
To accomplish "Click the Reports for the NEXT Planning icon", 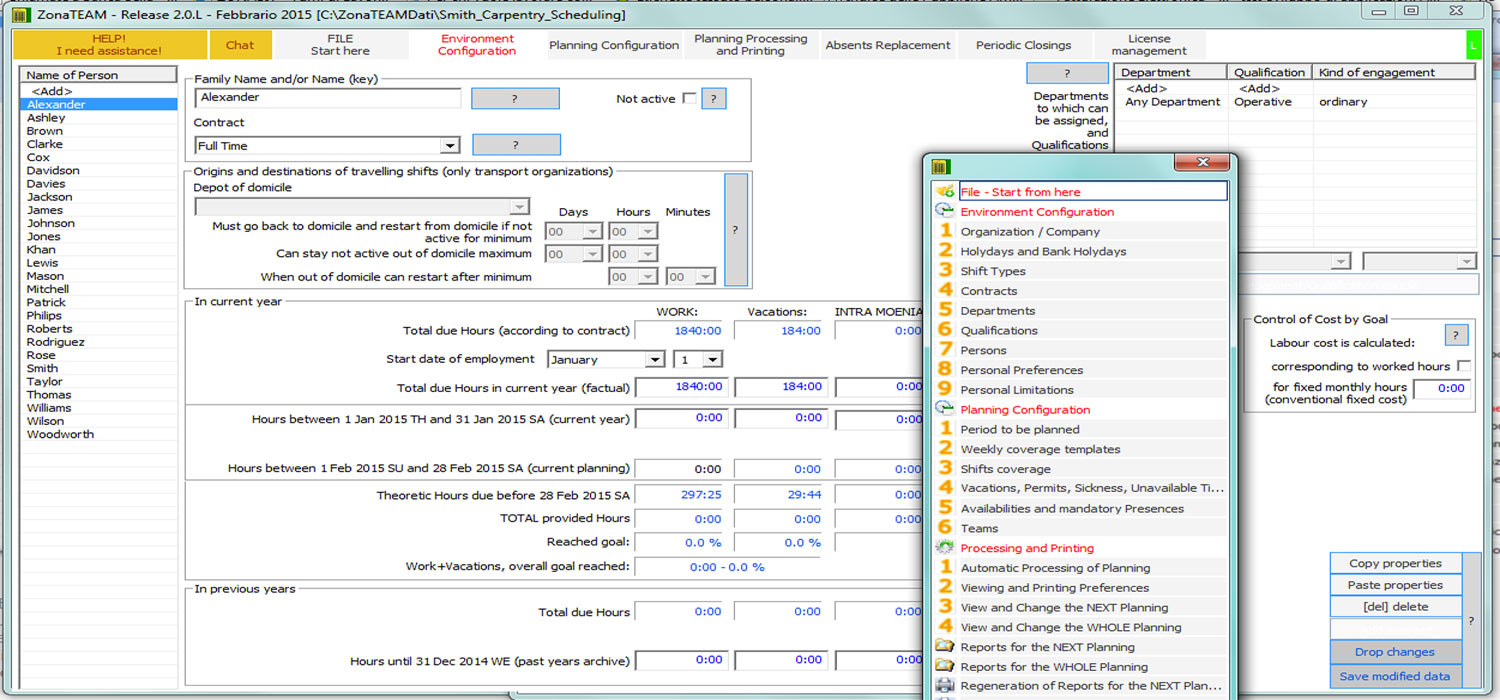I will click(944, 647).
